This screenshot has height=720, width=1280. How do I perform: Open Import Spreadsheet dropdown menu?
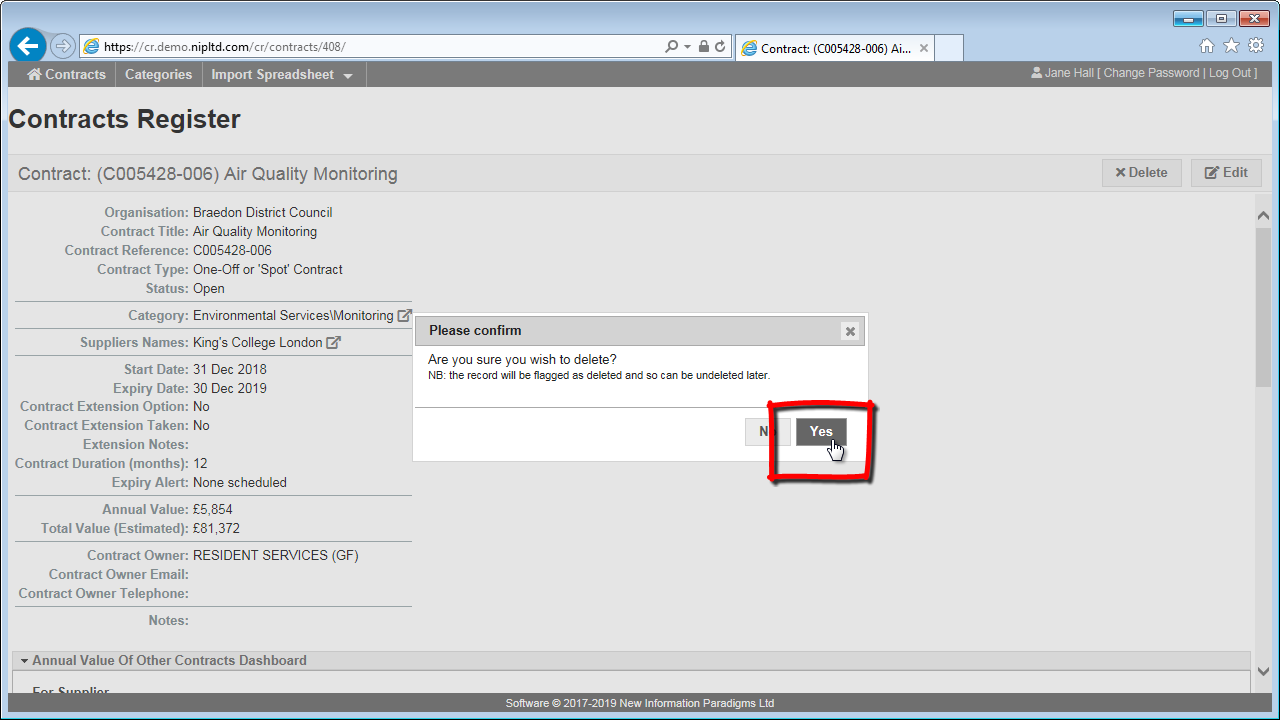point(282,75)
